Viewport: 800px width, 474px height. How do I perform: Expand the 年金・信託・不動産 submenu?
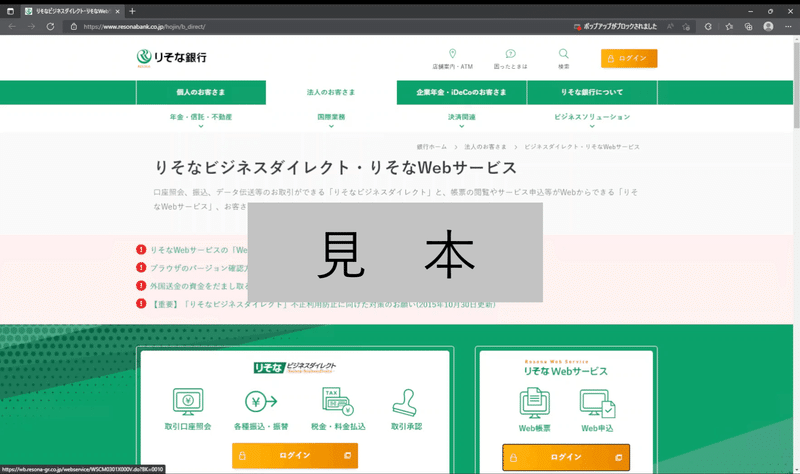201,119
